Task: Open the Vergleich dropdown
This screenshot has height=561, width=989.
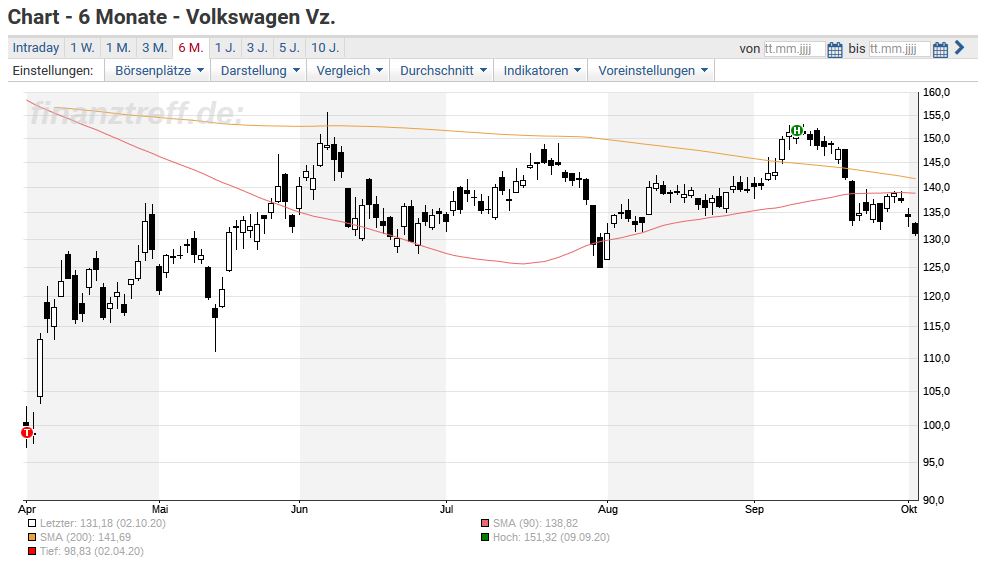Action: point(349,71)
